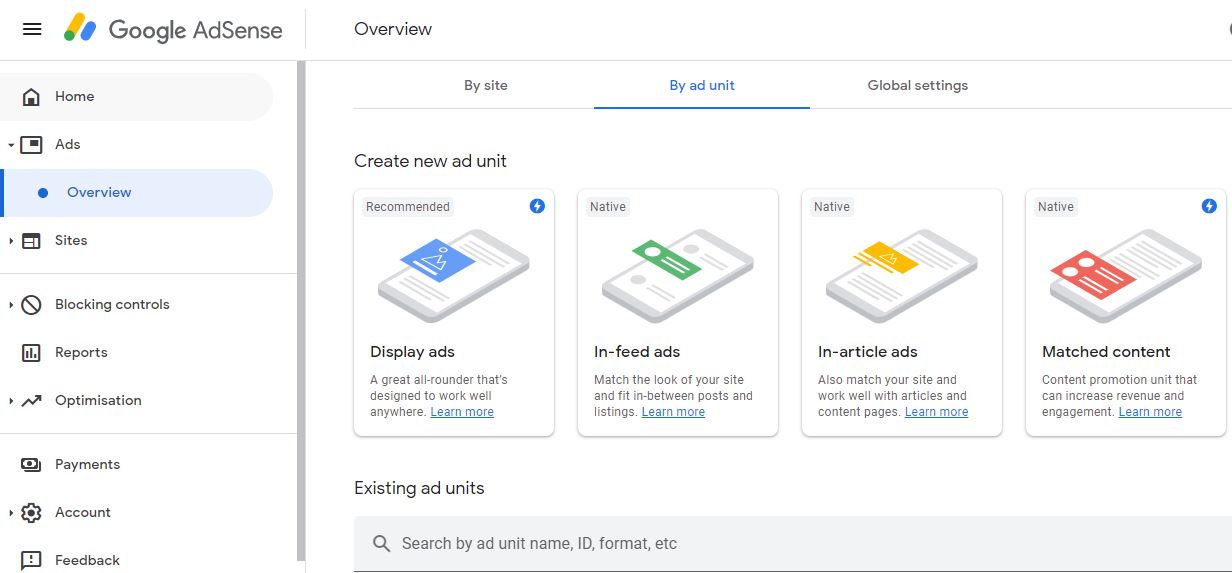Screen dimensions: 1232x573
Task: Click the search magnifier icon for ad units
Action: (x=381, y=544)
